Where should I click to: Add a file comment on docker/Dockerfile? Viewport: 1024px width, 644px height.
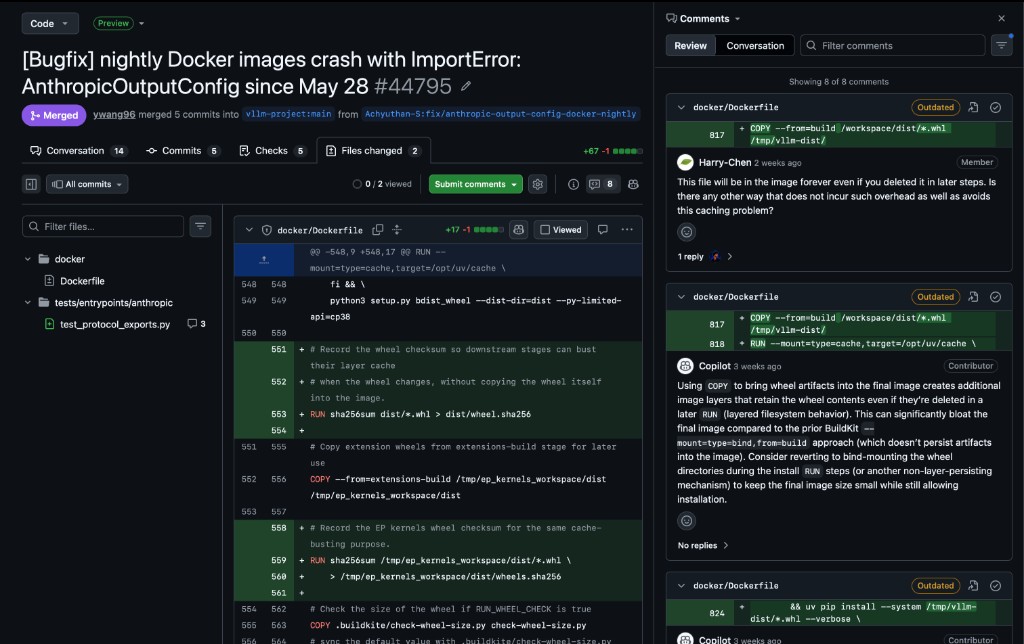pos(603,230)
